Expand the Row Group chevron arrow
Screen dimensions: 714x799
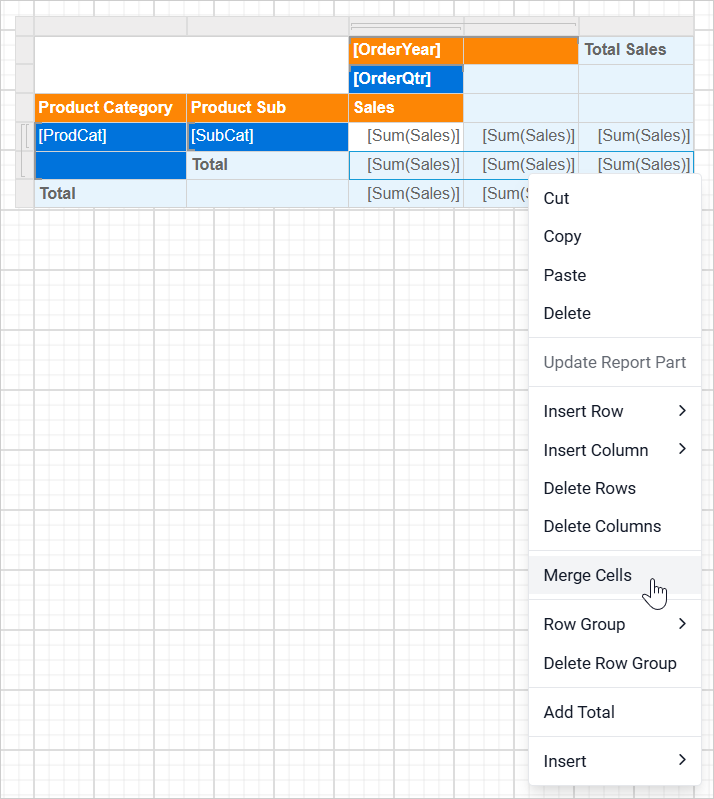682,624
